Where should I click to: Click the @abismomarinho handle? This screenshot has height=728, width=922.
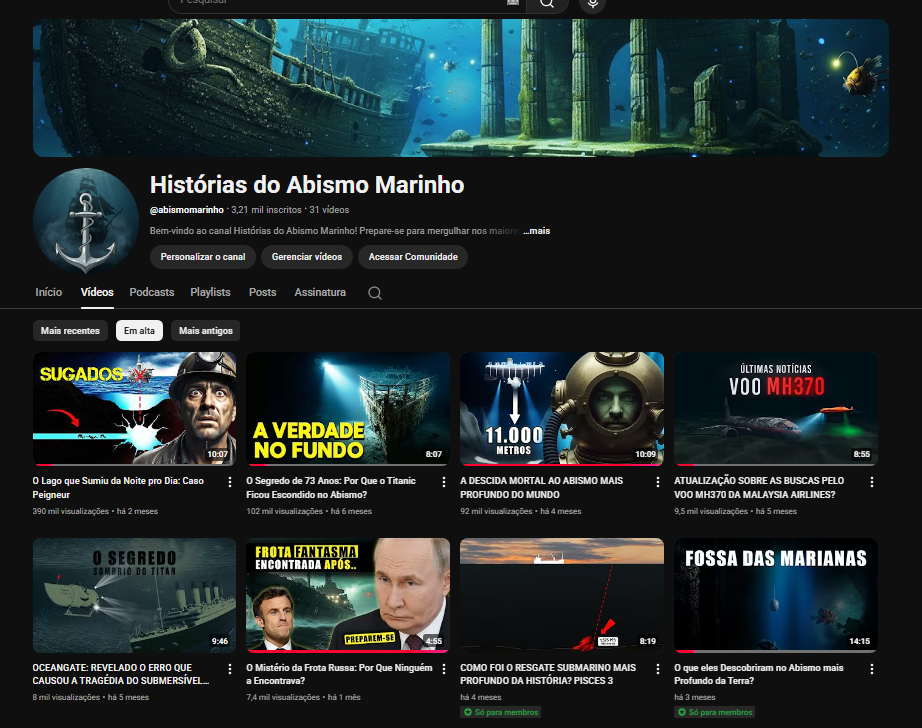point(187,210)
